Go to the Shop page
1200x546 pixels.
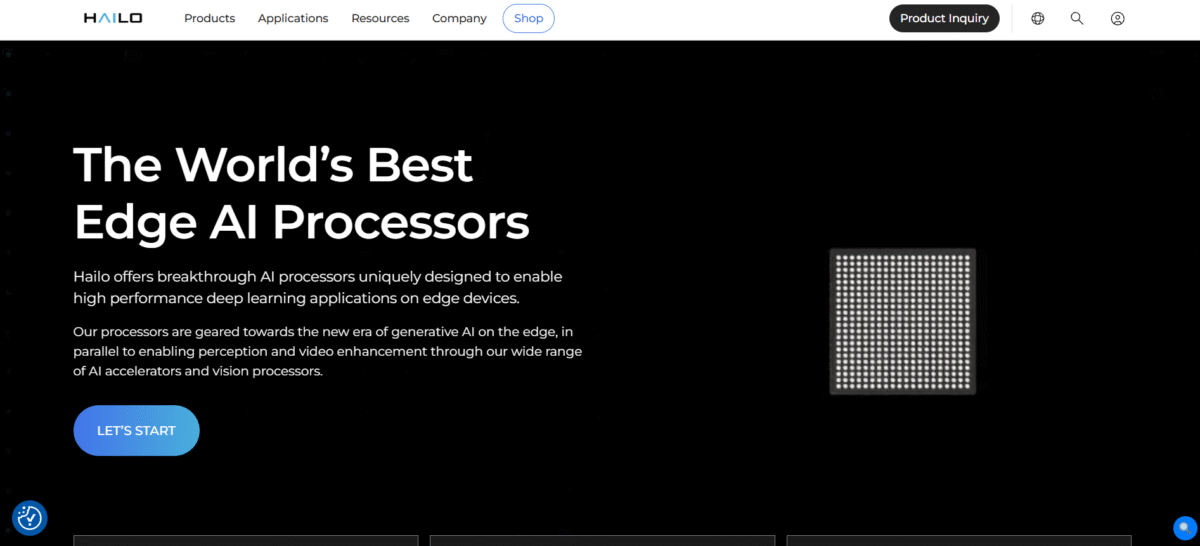pos(528,18)
